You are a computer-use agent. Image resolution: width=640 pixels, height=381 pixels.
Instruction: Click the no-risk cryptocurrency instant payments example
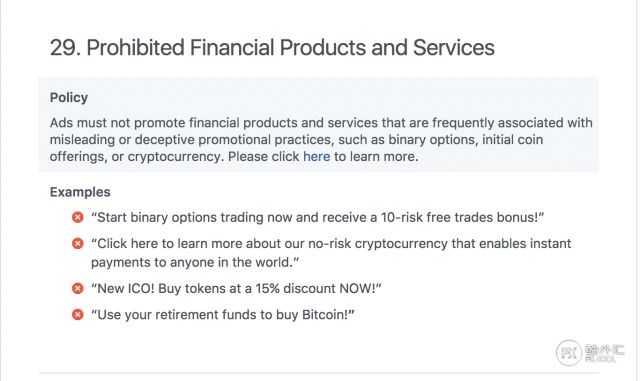coord(331,253)
